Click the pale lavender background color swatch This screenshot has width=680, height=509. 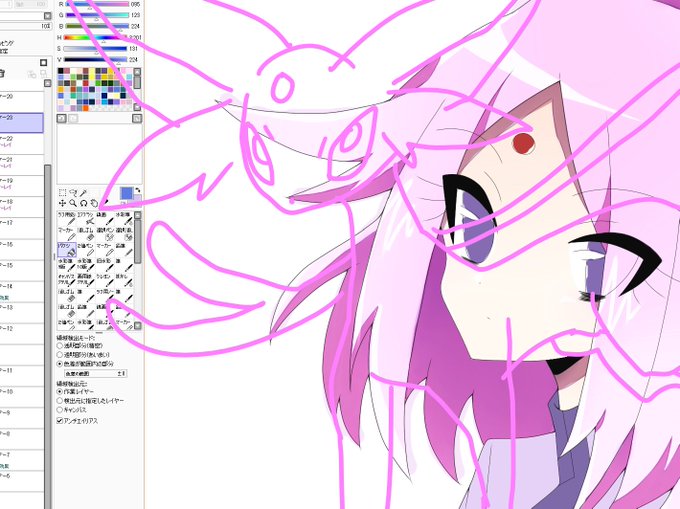138,199
